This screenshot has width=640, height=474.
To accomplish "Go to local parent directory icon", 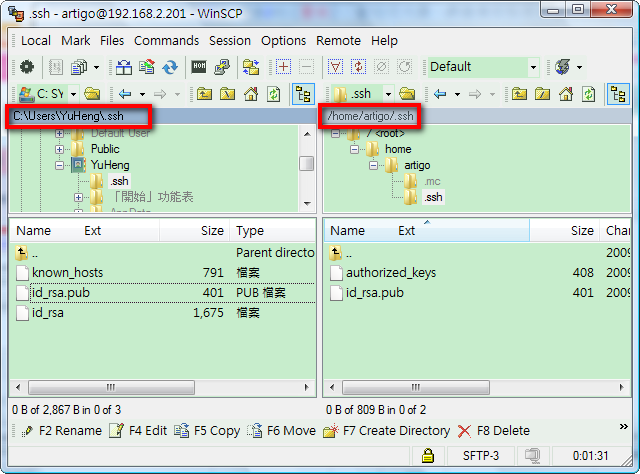I will coord(204,94).
